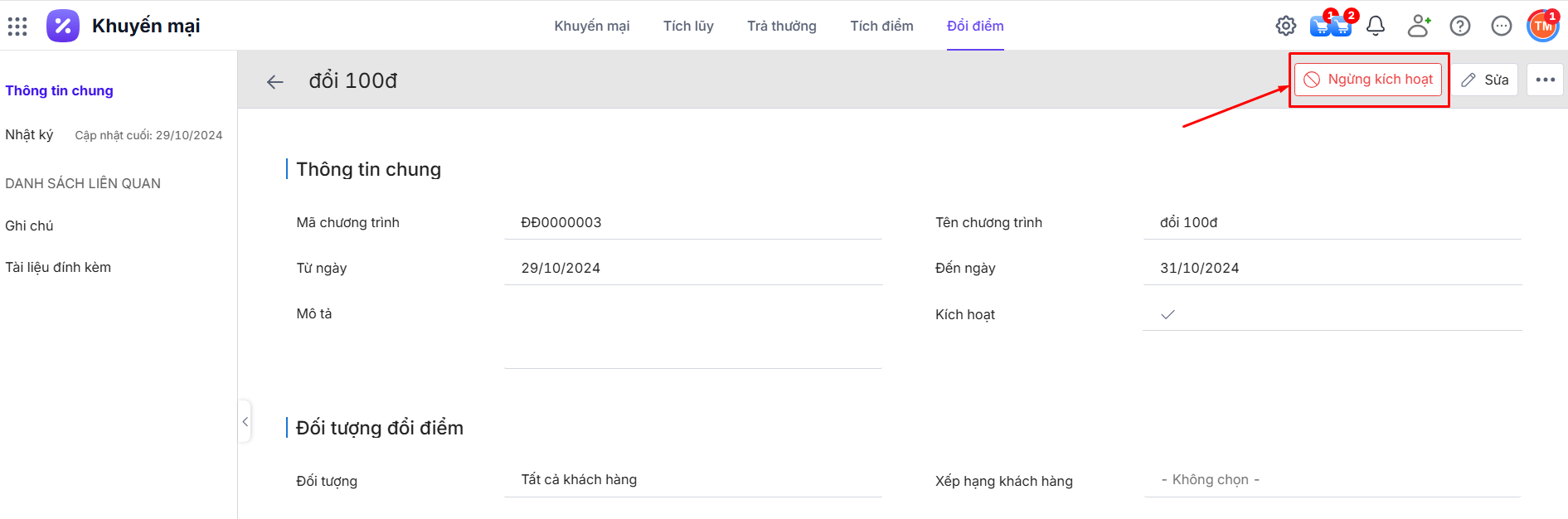Switch to the Tích điểm tab
This screenshot has height=519, width=1568.
click(x=881, y=26)
